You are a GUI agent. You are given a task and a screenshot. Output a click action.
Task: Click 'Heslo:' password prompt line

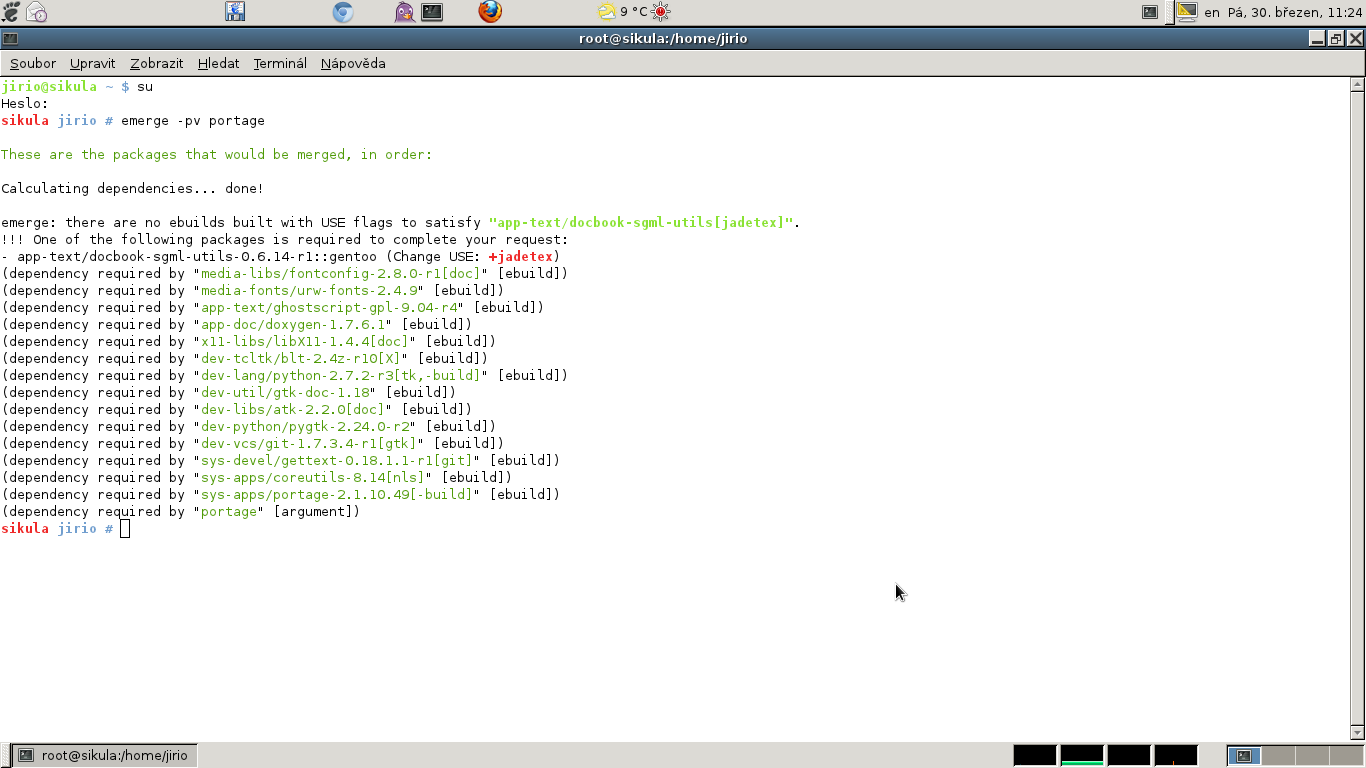coord(25,103)
